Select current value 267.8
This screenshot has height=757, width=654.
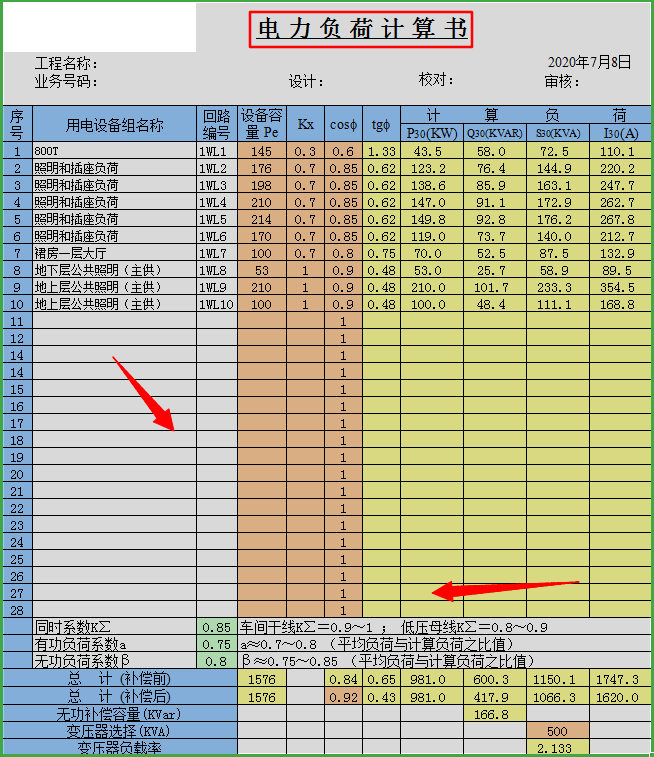(x=620, y=219)
